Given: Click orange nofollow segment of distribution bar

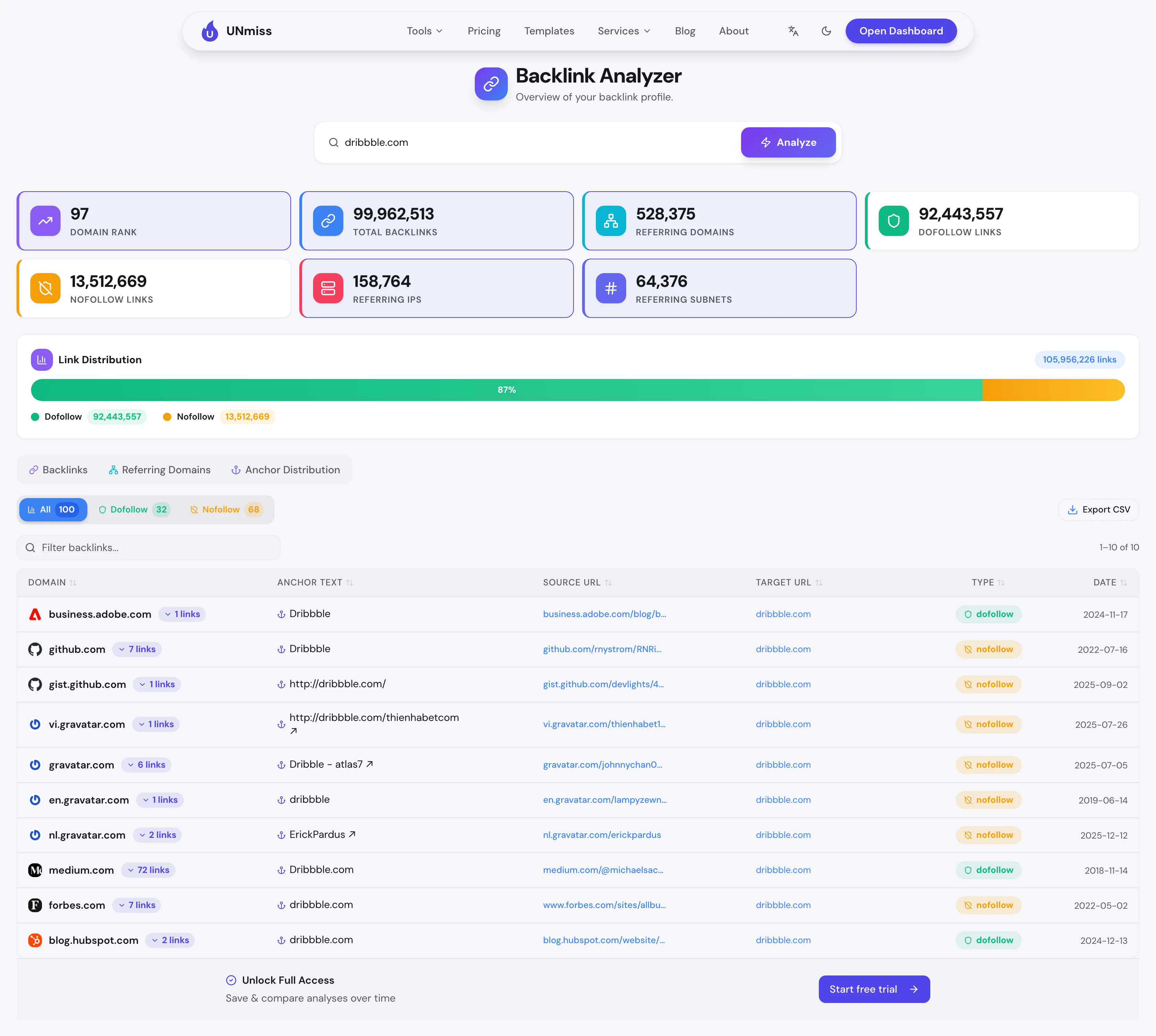Looking at the screenshot, I should pos(1053,390).
